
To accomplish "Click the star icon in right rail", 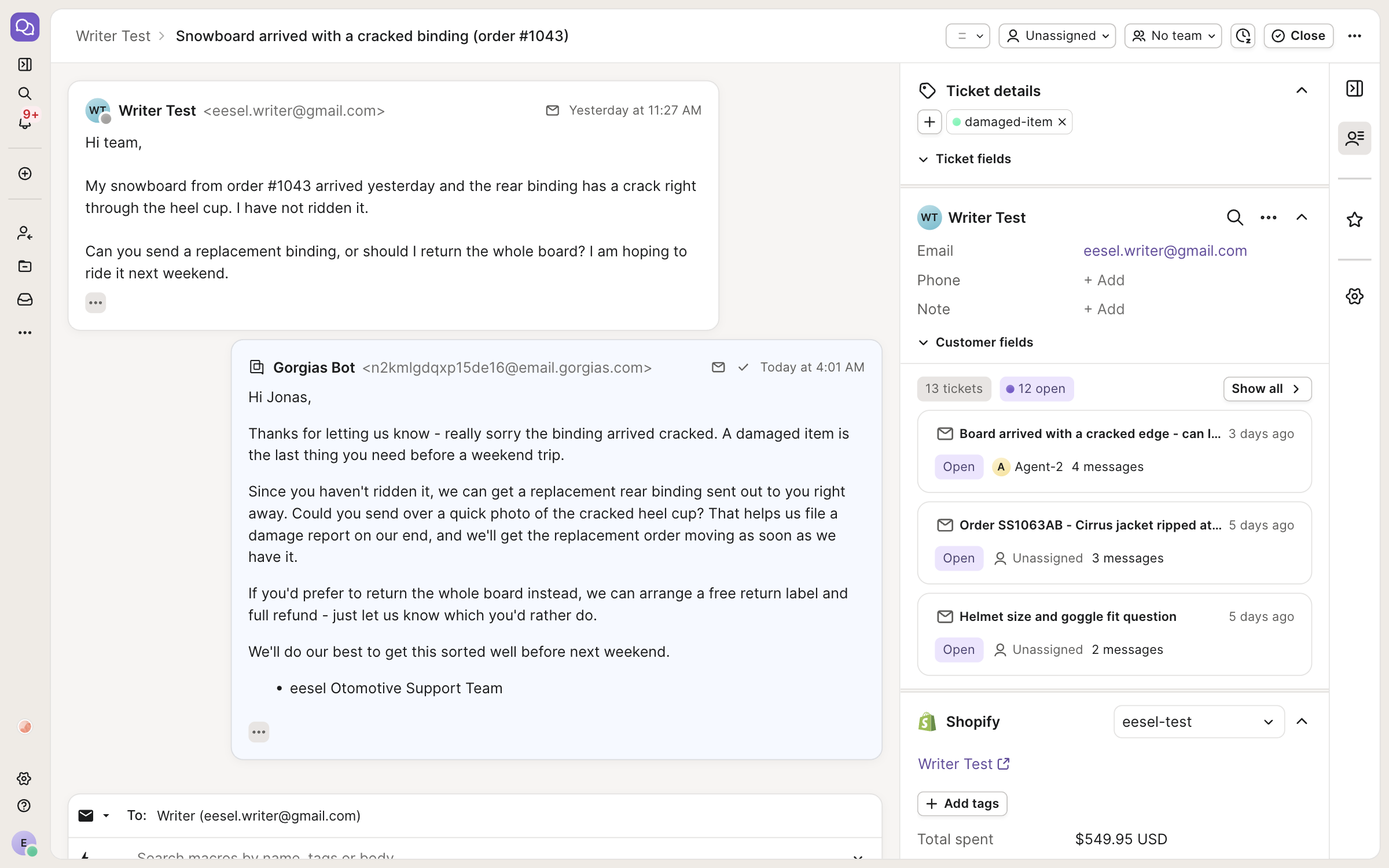I will [1354, 219].
